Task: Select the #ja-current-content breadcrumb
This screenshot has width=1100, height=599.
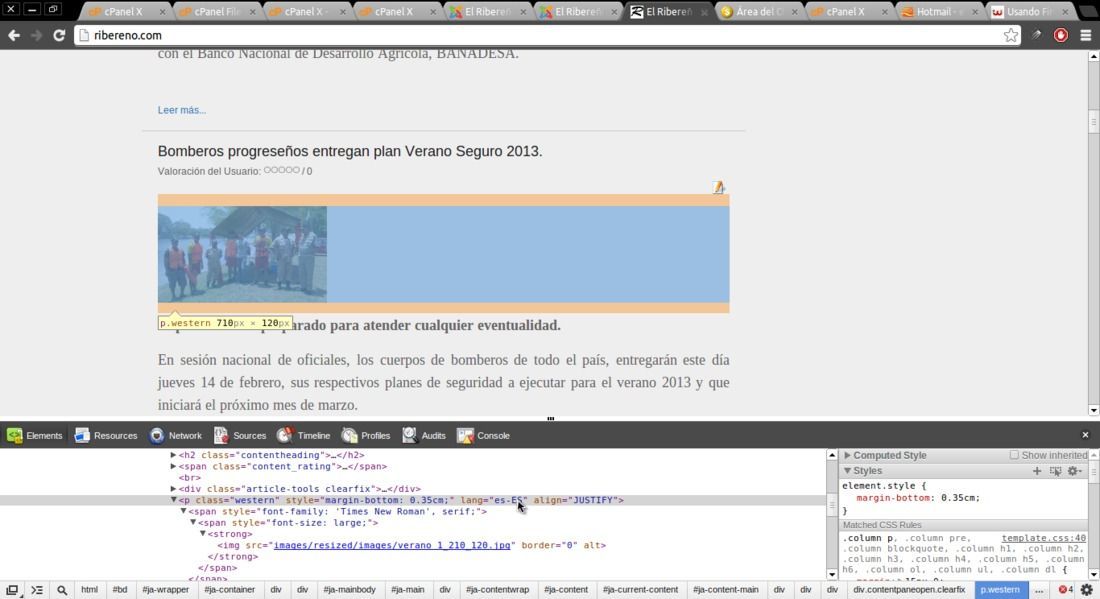Action: tap(640, 590)
